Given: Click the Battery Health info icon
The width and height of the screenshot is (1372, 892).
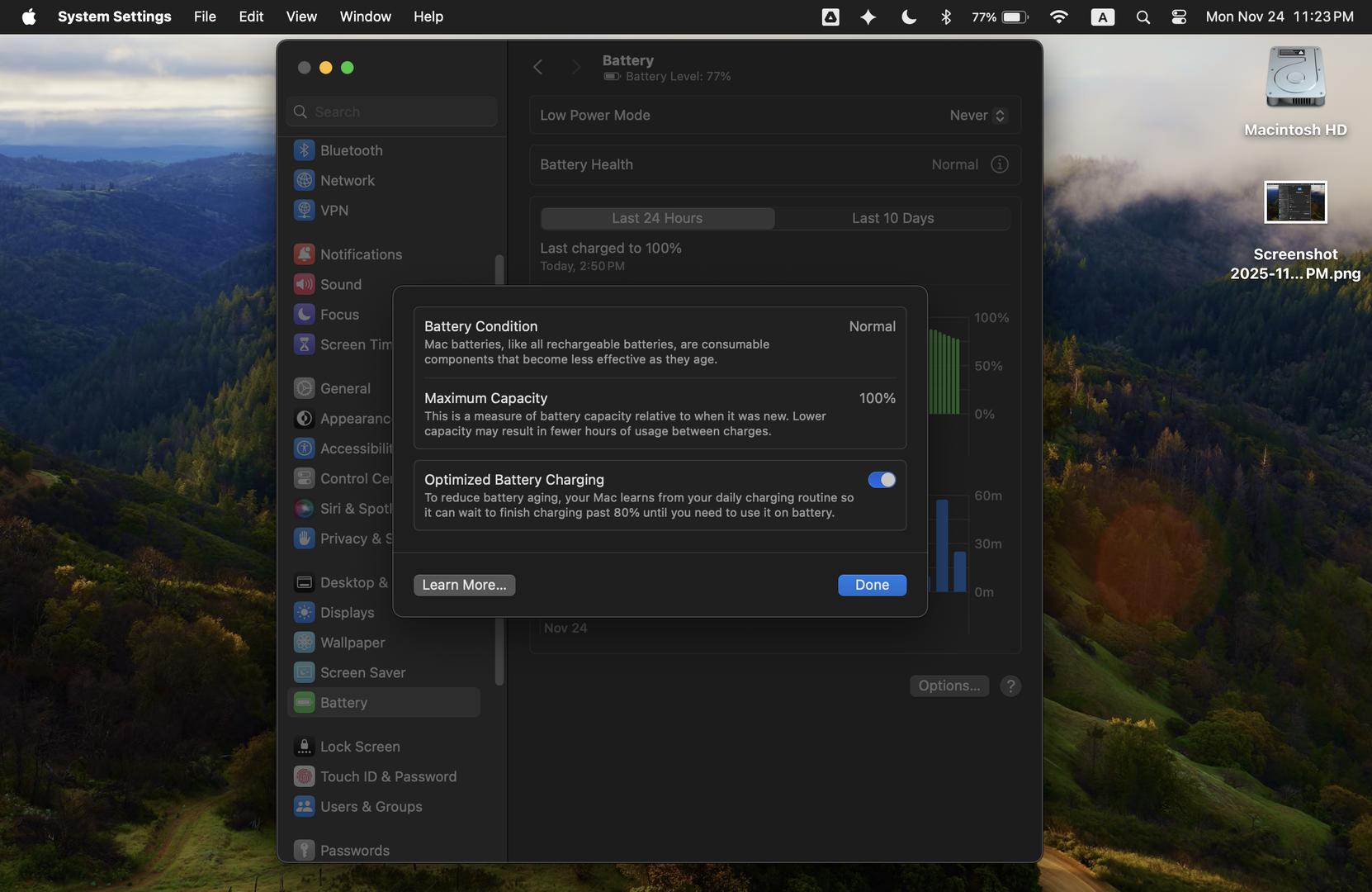Looking at the screenshot, I should coord(999,164).
